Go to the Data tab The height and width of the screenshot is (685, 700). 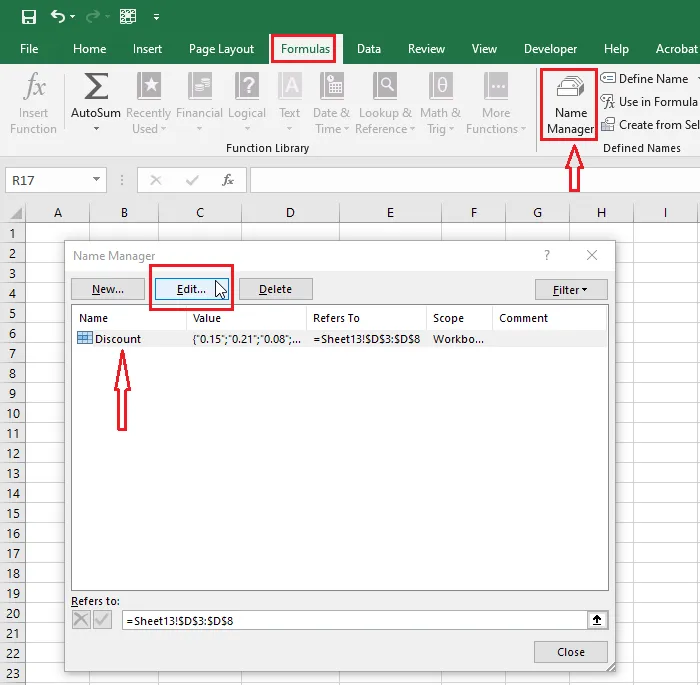click(369, 49)
